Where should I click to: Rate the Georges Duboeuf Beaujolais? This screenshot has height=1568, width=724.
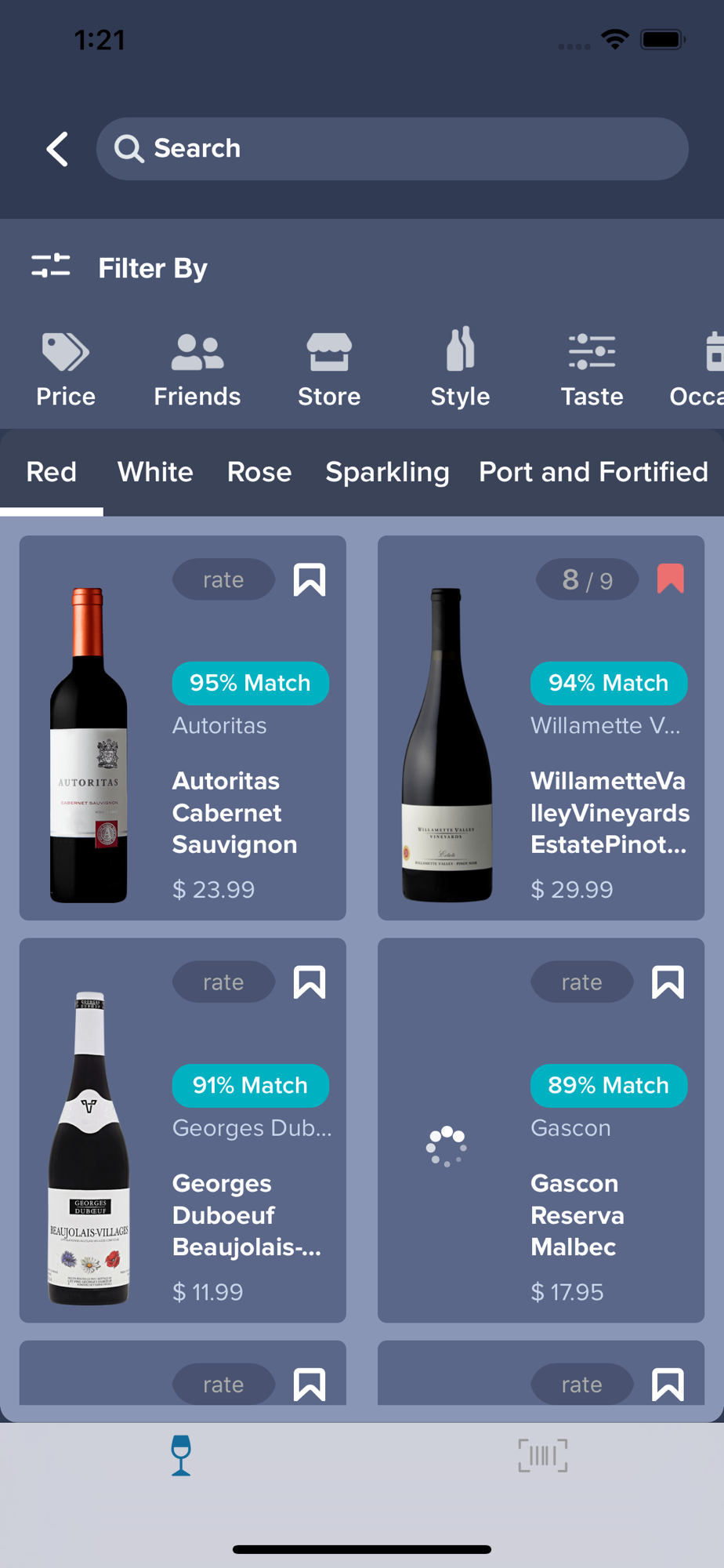[223, 982]
